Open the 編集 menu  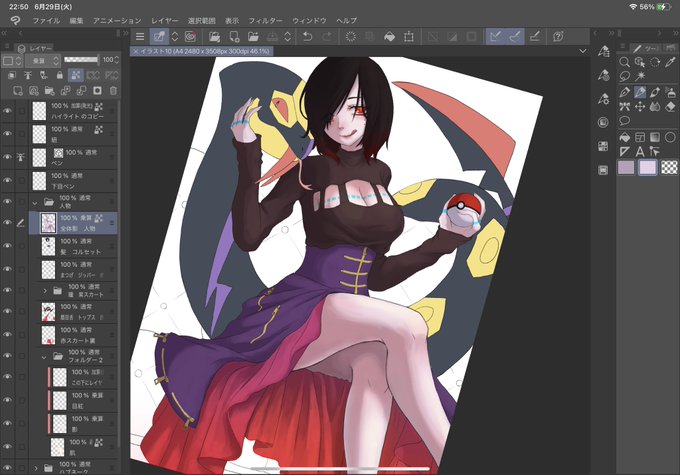(76, 20)
